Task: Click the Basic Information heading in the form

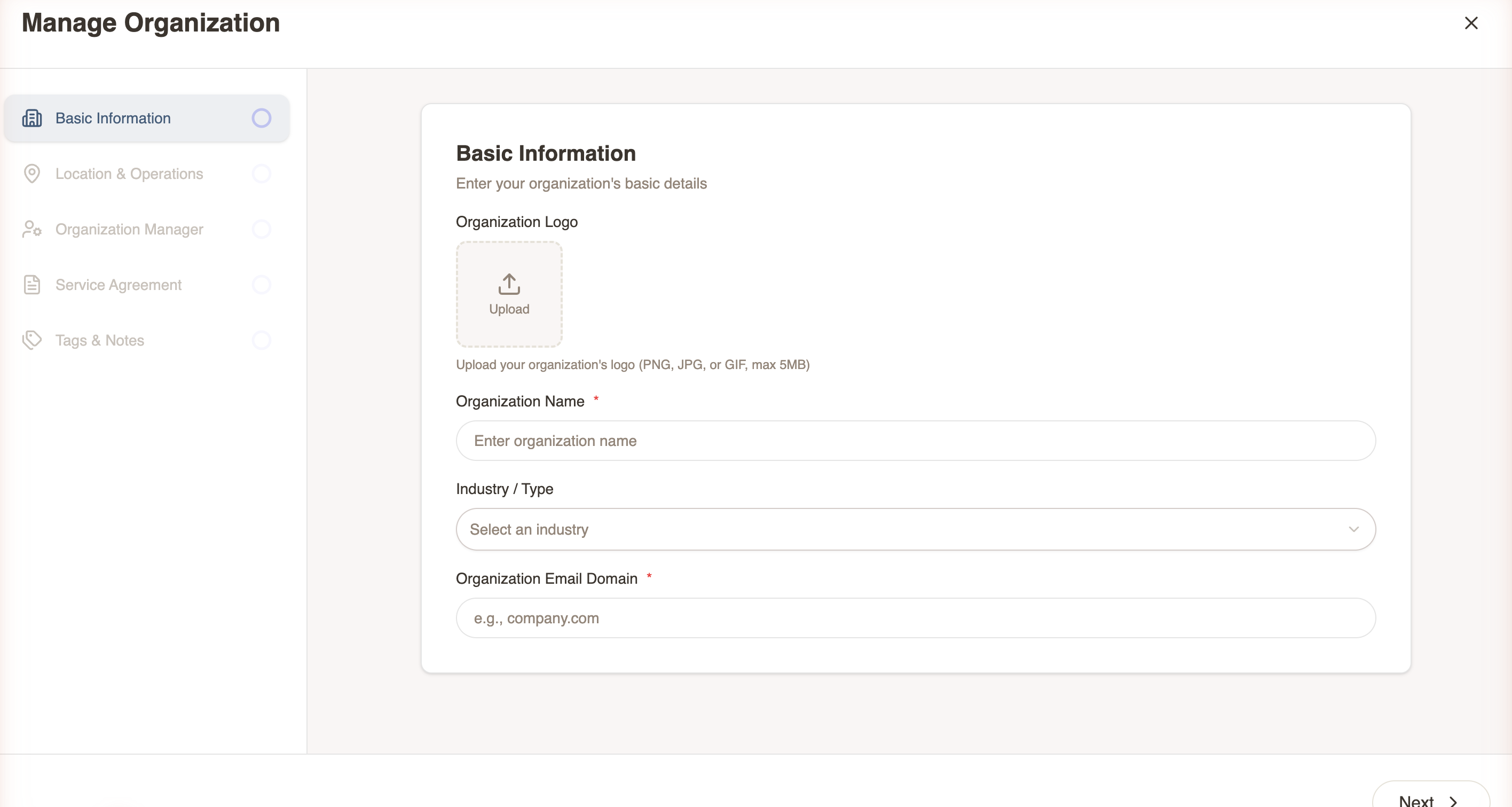Action: point(546,153)
